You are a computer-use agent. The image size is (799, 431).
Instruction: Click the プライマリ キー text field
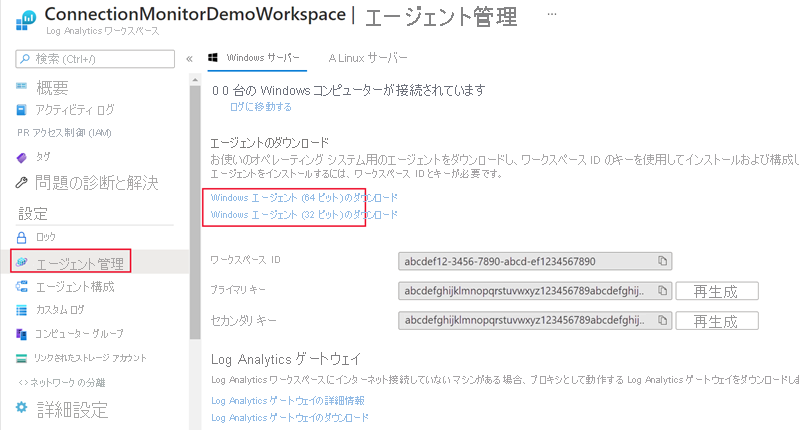(535, 291)
